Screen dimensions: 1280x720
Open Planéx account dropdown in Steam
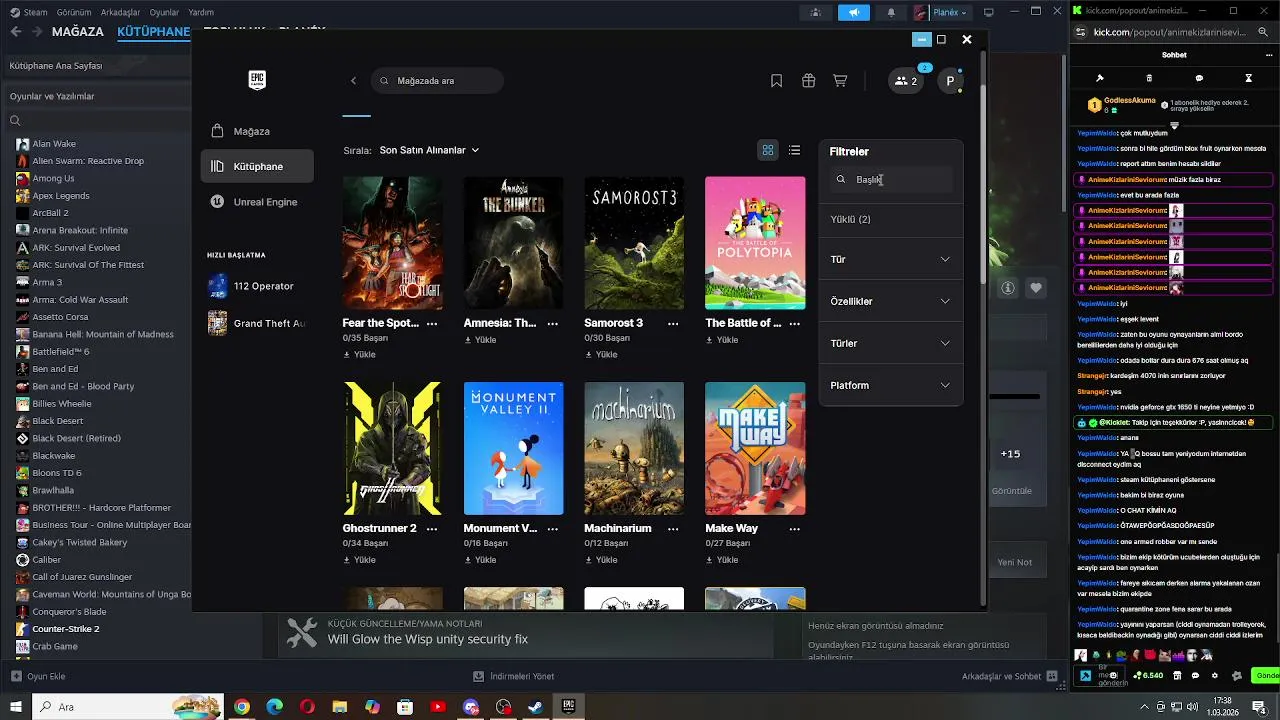coord(942,12)
